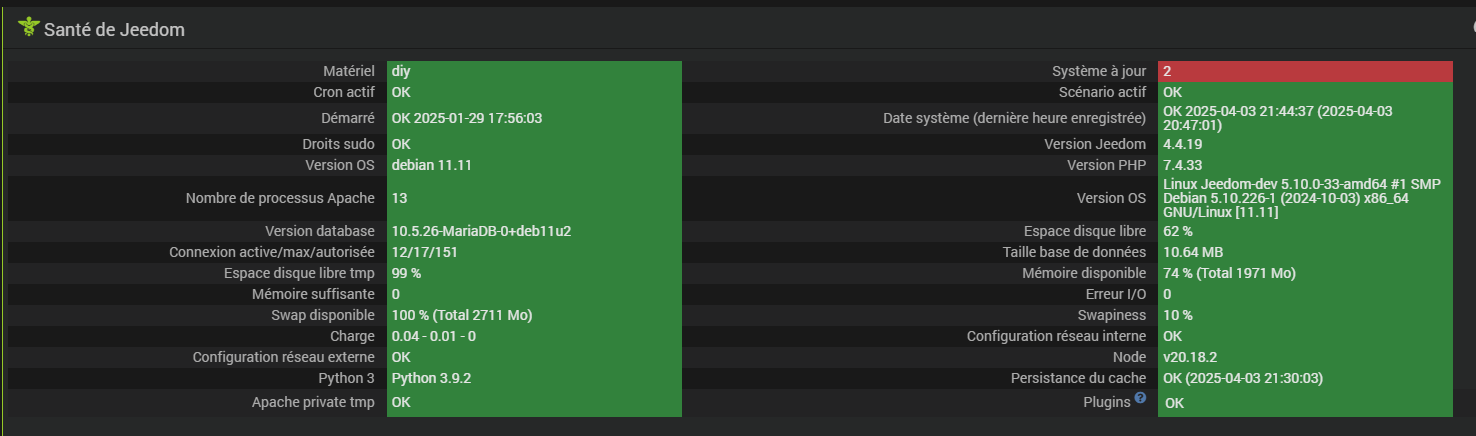Click the red "Système à jour" value cell
1476x436 pixels.
[1305, 71]
